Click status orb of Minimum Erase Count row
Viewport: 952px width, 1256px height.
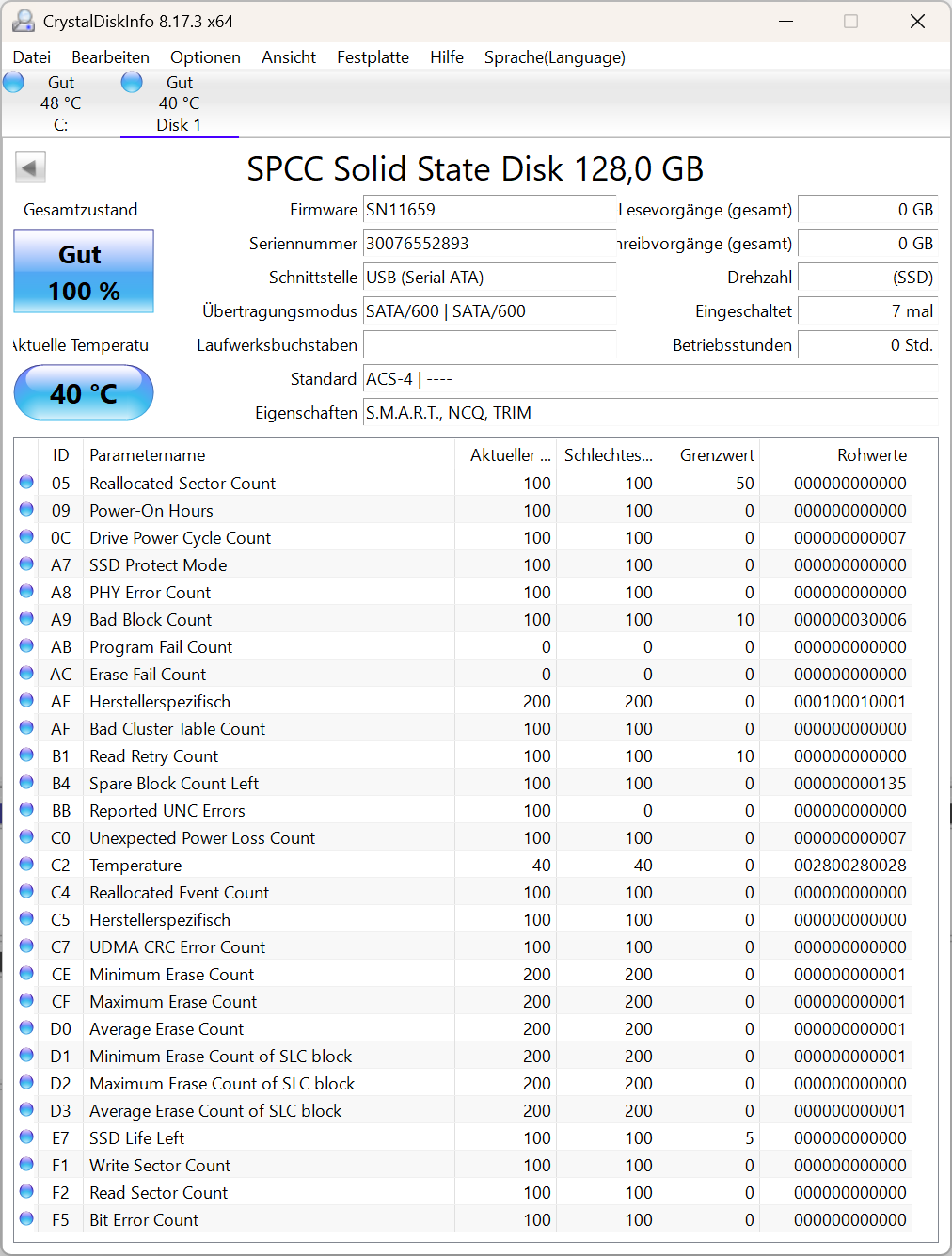click(x=26, y=974)
